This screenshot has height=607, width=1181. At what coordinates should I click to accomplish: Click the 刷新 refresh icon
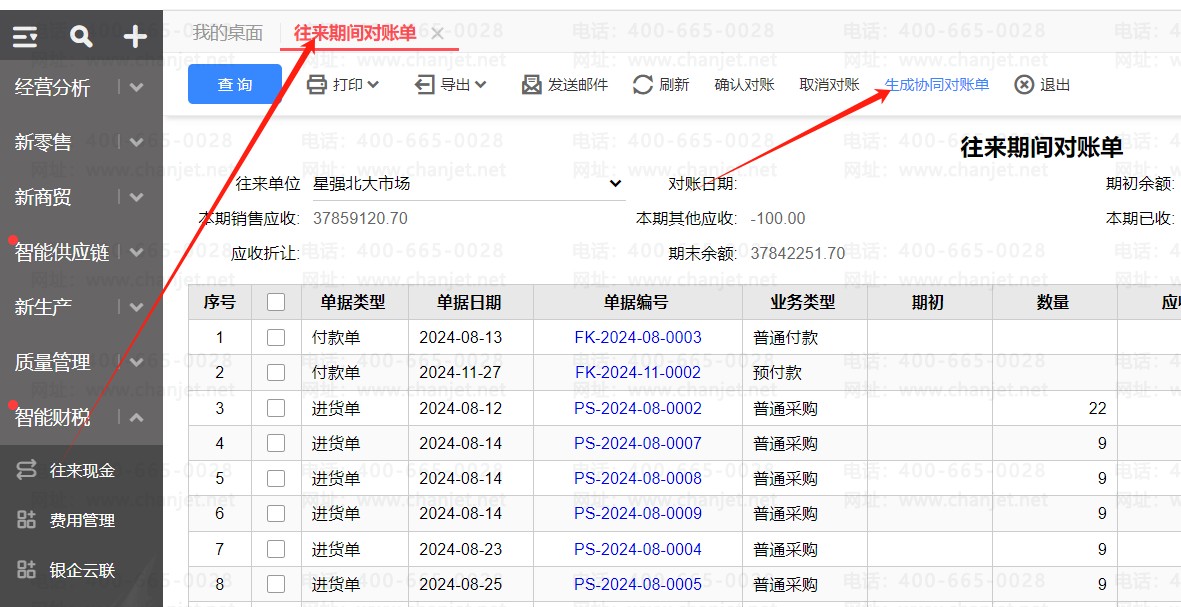tap(642, 85)
